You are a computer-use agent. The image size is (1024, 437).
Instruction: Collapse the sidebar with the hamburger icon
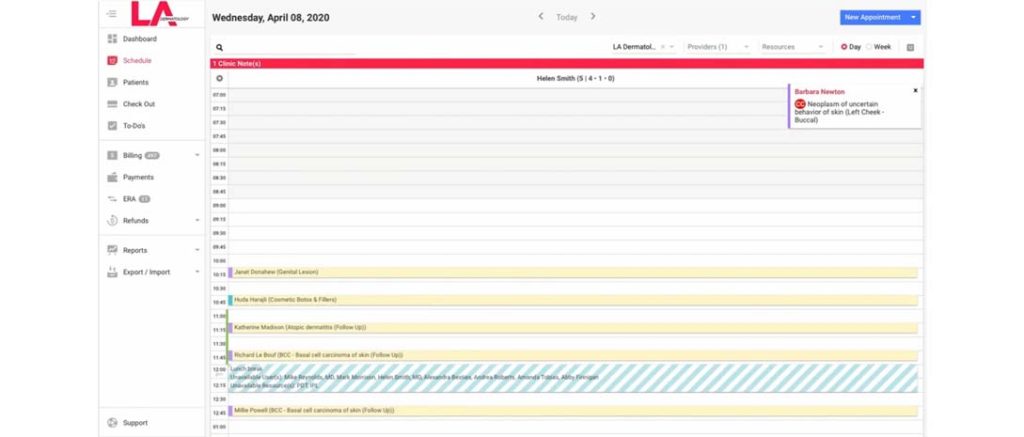[112, 13]
